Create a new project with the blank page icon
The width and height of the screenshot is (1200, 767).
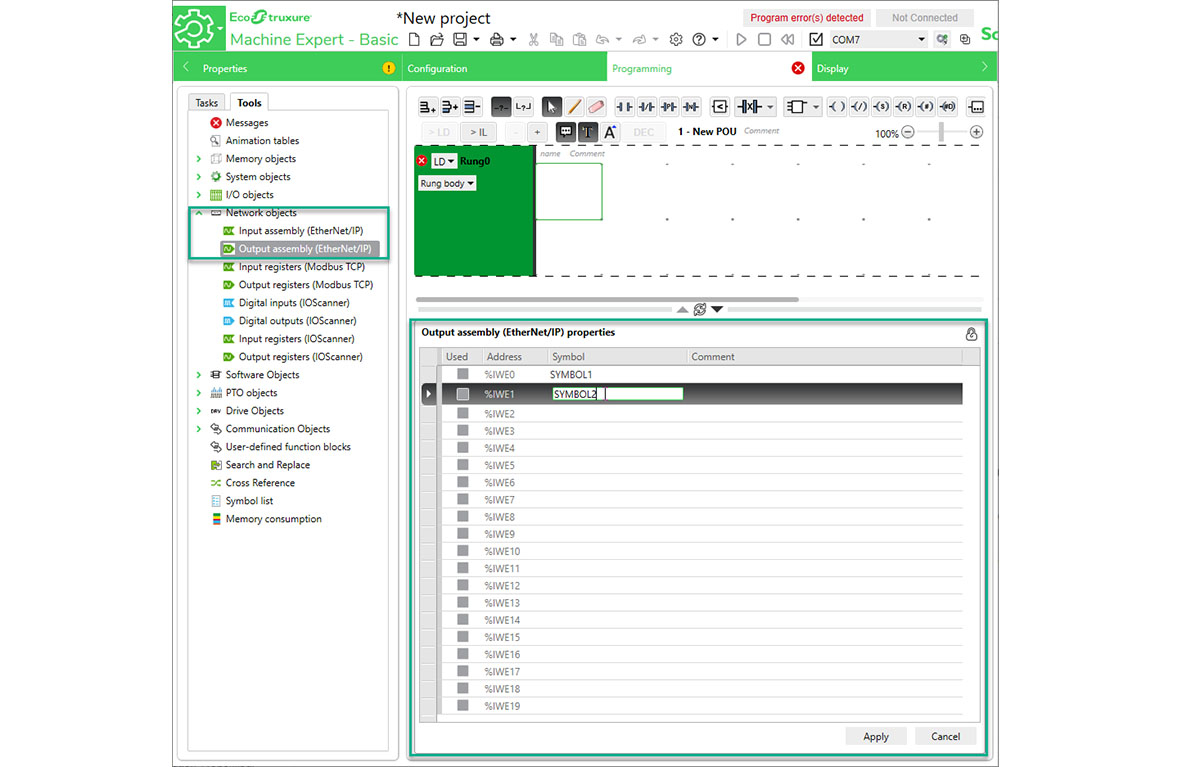[x=414, y=40]
